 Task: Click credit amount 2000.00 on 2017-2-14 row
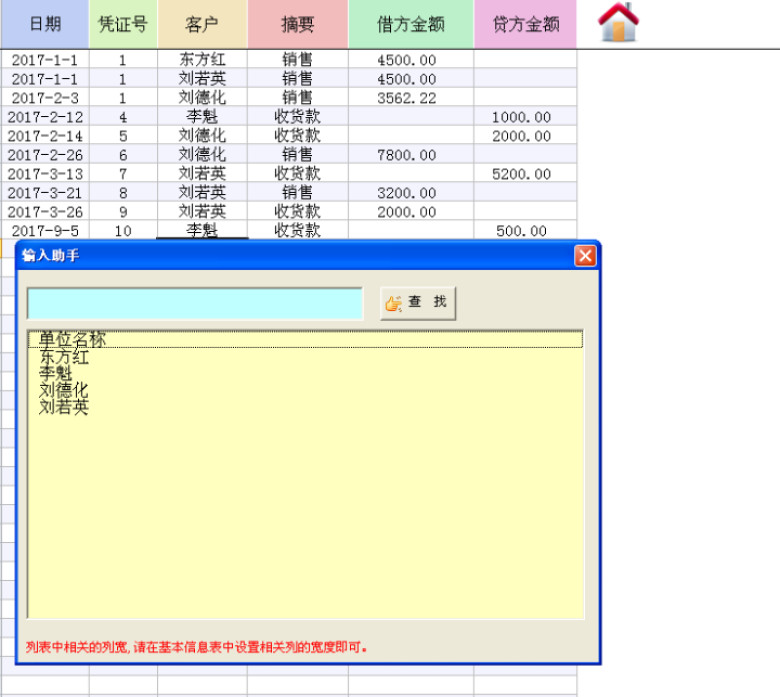point(525,135)
